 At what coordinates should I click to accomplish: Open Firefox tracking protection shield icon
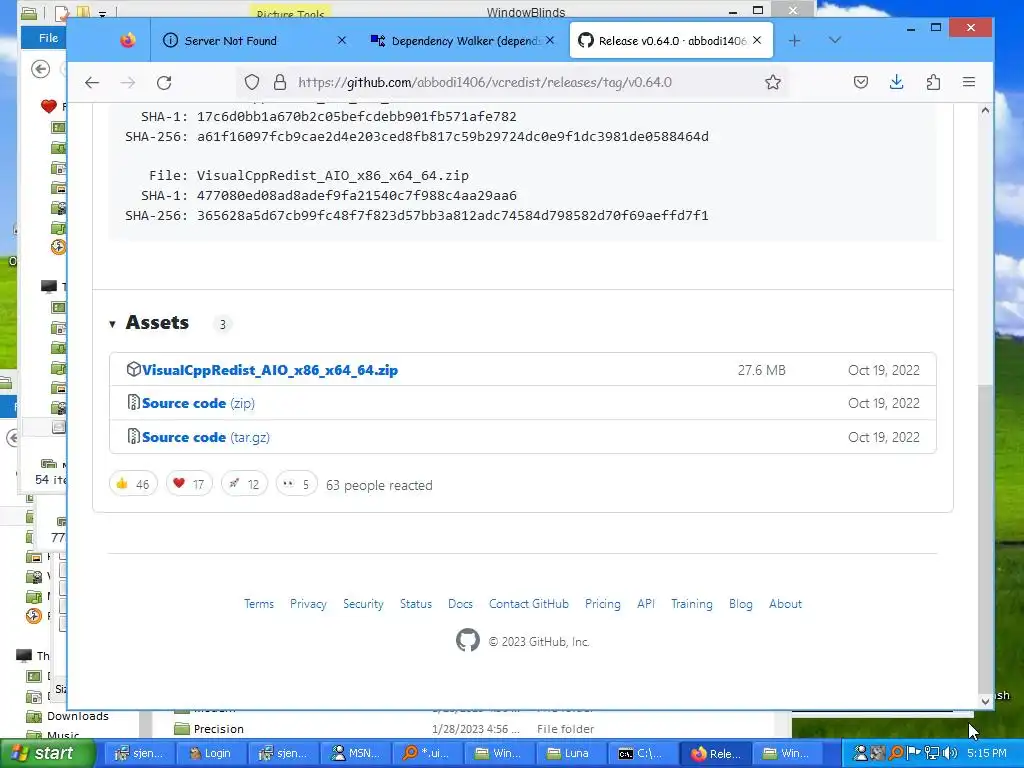251,82
